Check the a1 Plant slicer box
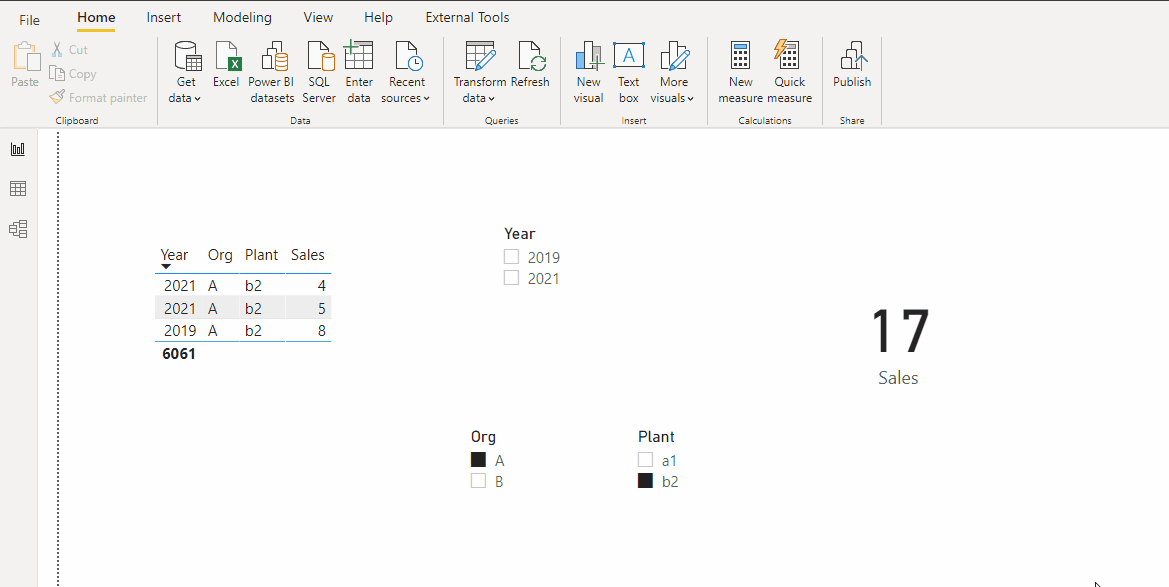The image size is (1169, 587). pyautogui.click(x=645, y=459)
